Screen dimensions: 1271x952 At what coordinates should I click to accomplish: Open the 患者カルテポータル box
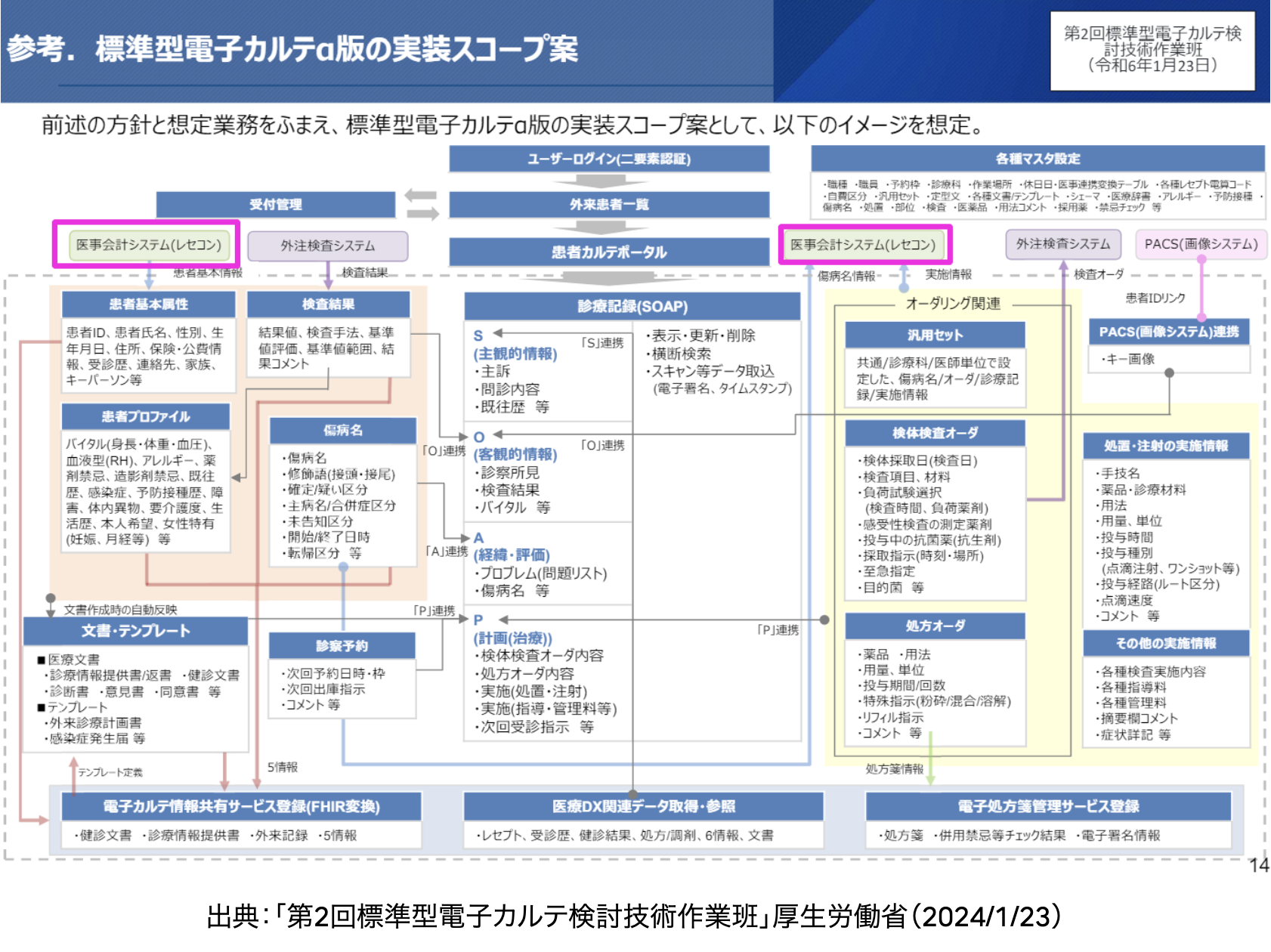(609, 252)
